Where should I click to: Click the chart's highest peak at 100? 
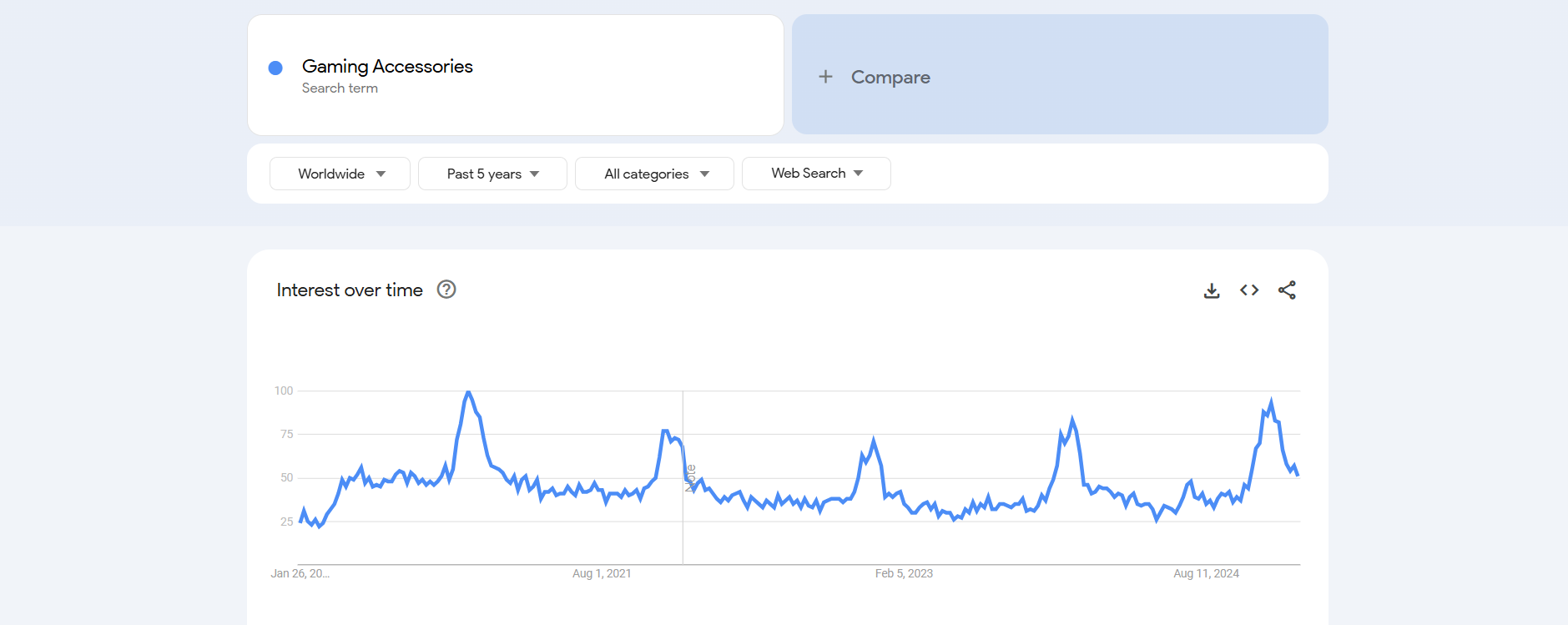[468, 392]
